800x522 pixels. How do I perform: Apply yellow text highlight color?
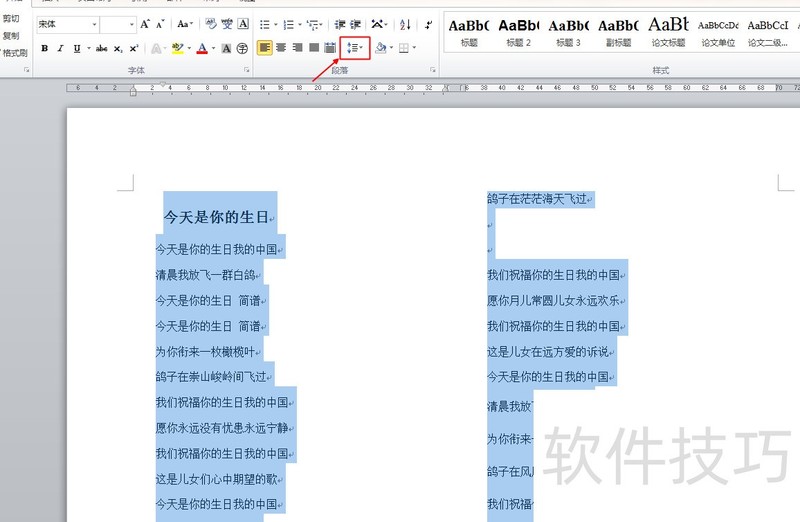coord(178,48)
